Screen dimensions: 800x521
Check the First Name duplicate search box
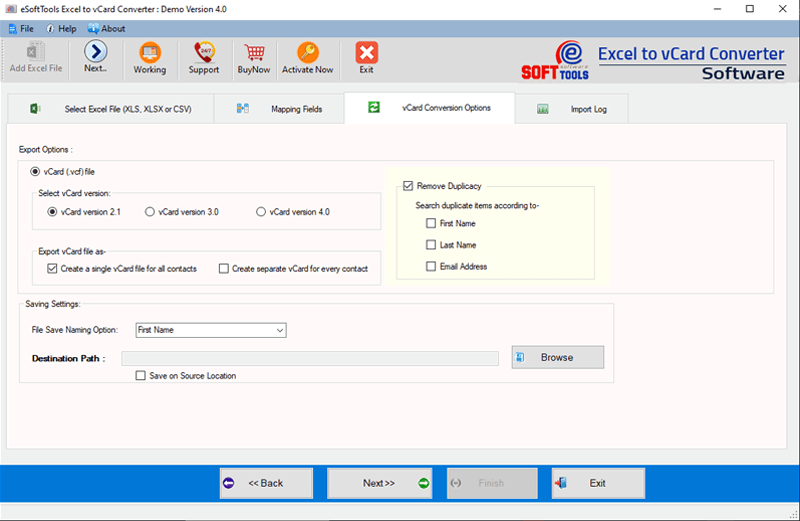[x=431, y=223]
